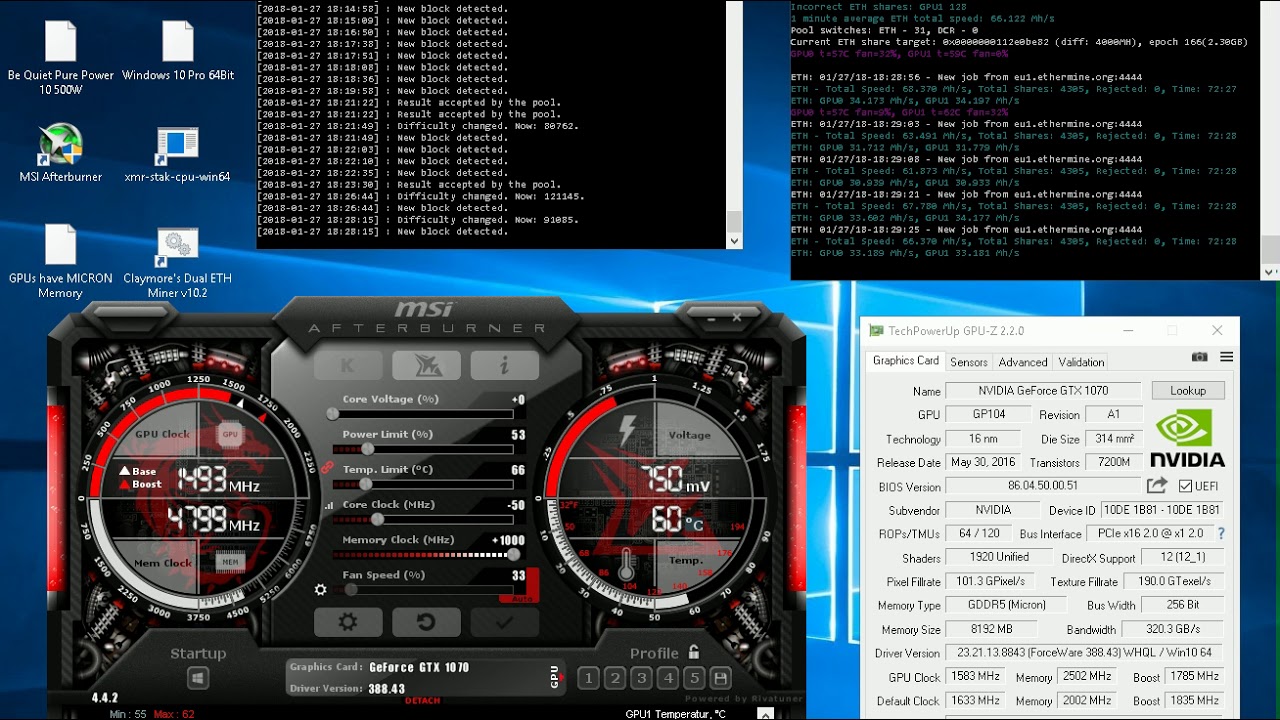Click the NVIDIA logo in GPU-Z

tap(1187, 438)
